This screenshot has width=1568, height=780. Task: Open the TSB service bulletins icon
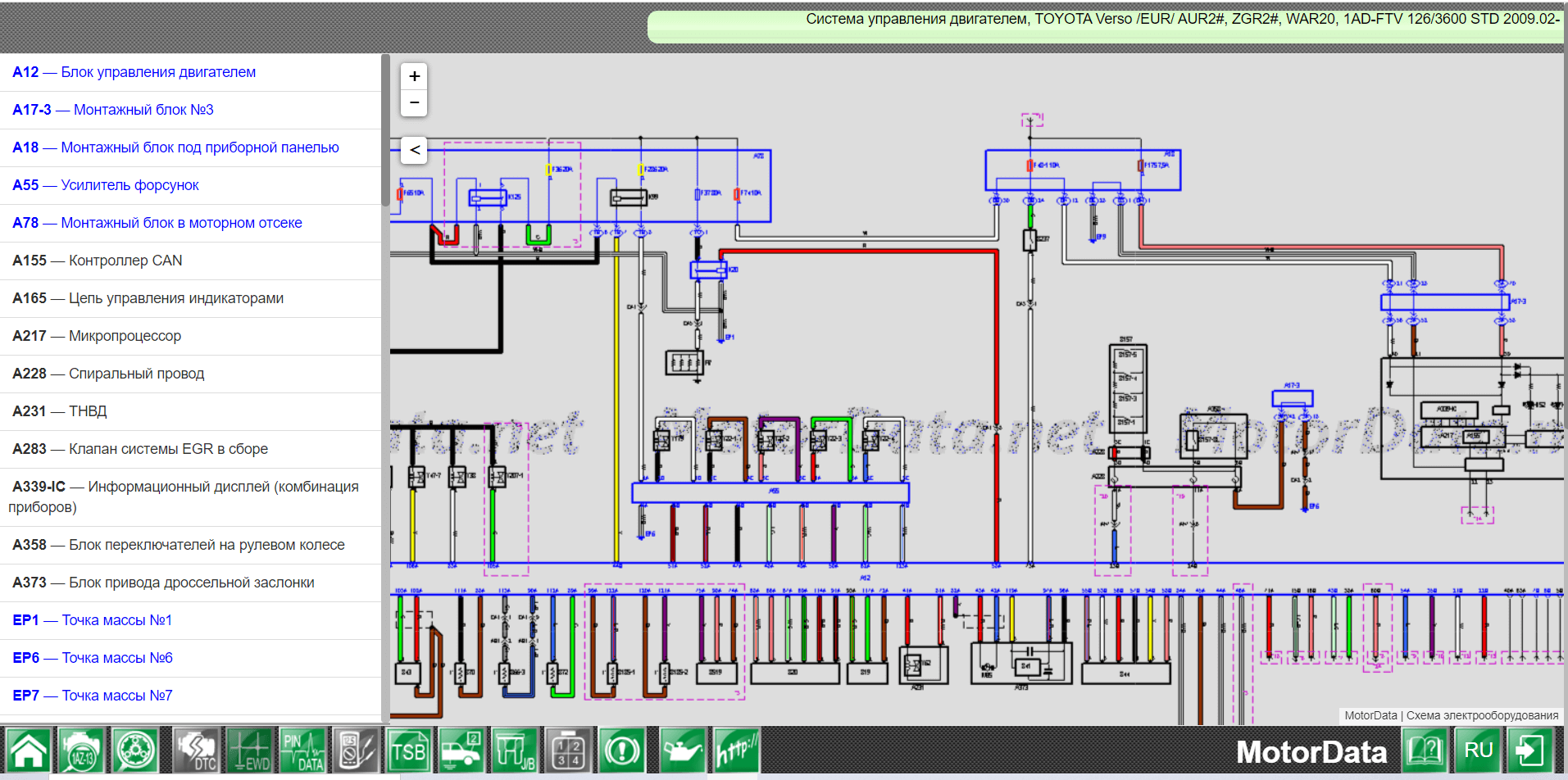(409, 751)
